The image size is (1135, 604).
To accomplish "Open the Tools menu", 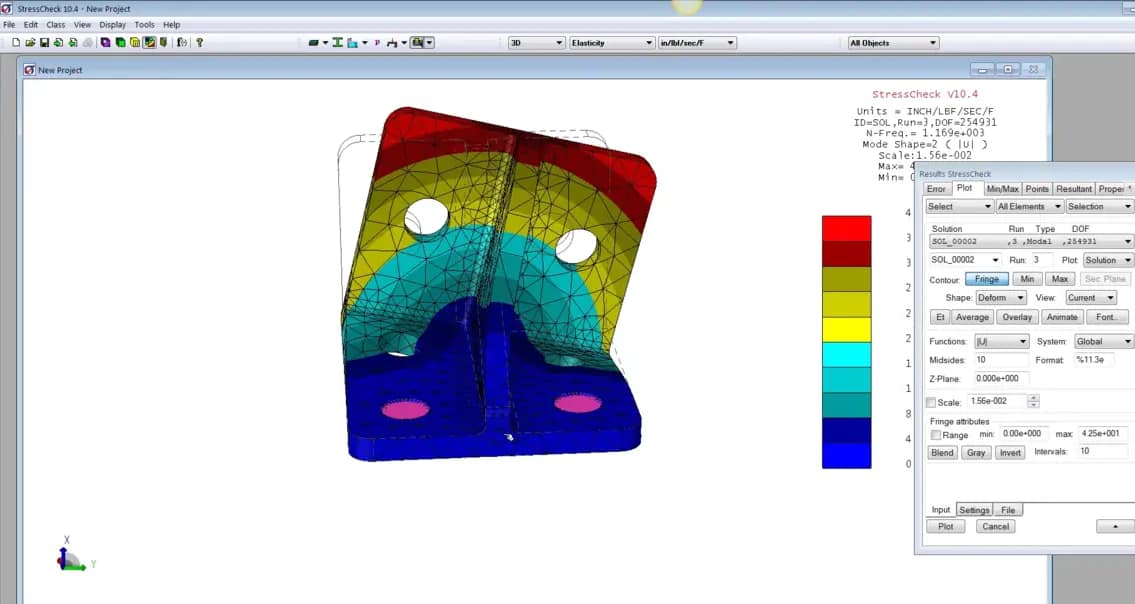I will pos(144,24).
